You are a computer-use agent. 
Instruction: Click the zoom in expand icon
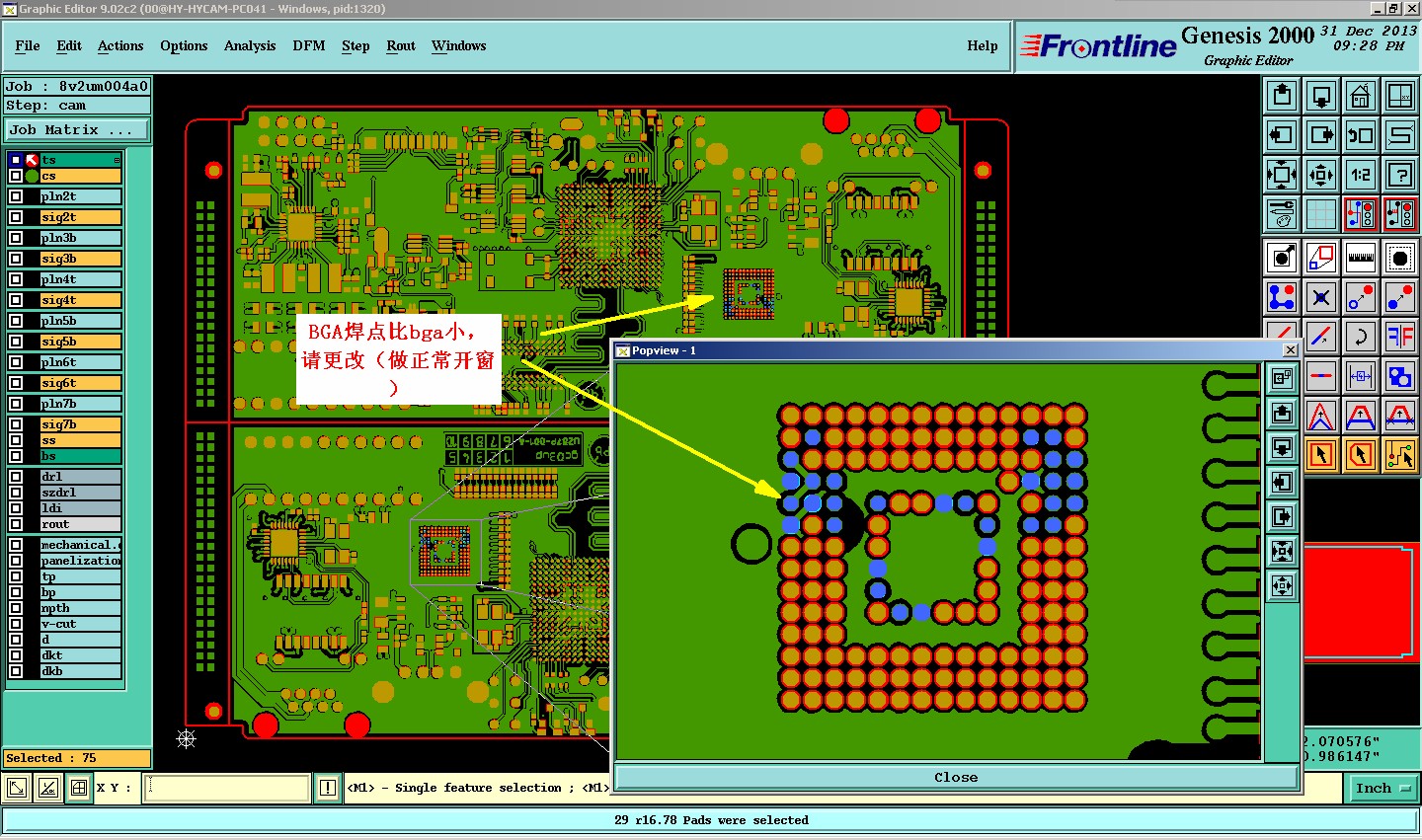[x=1282, y=175]
